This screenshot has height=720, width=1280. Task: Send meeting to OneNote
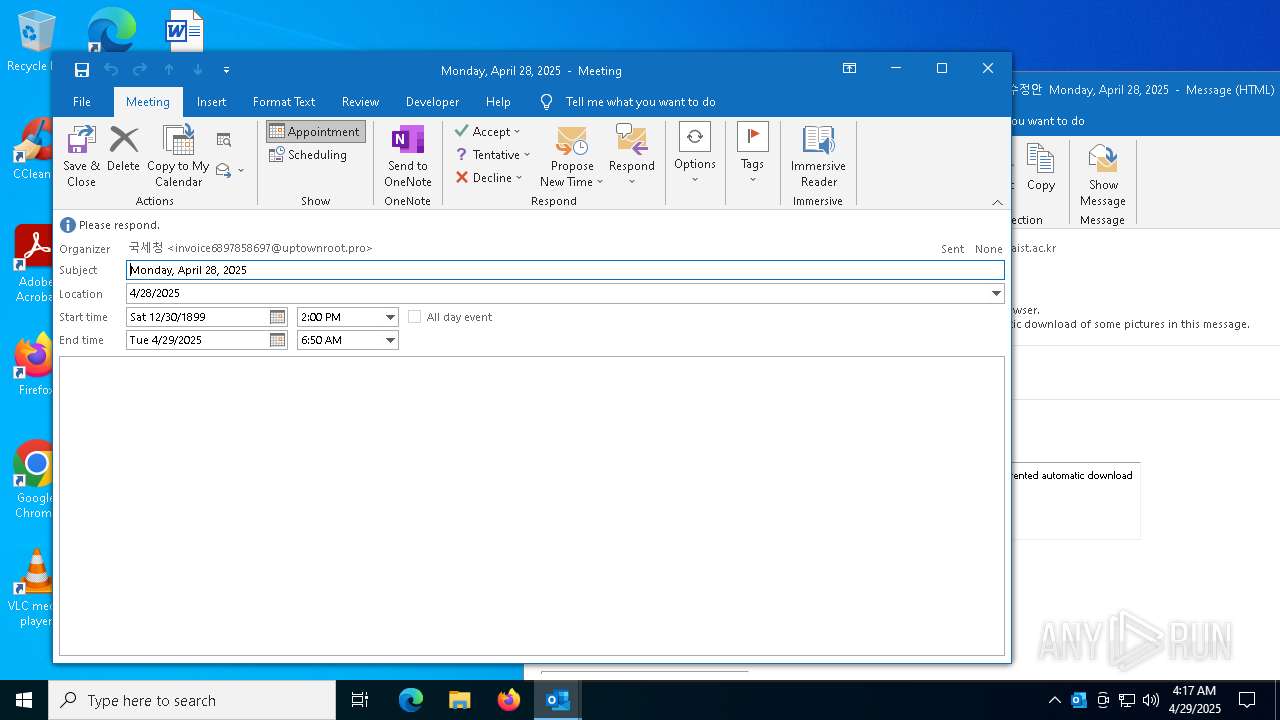(x=408, y=157)
